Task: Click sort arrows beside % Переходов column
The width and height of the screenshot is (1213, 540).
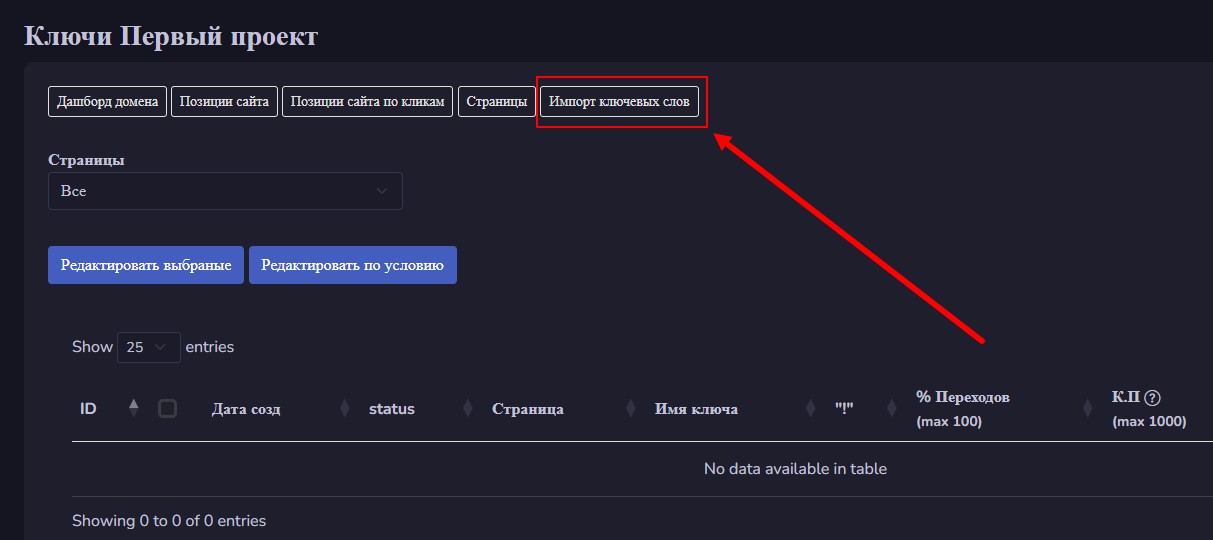Action: coord(1087,408)
